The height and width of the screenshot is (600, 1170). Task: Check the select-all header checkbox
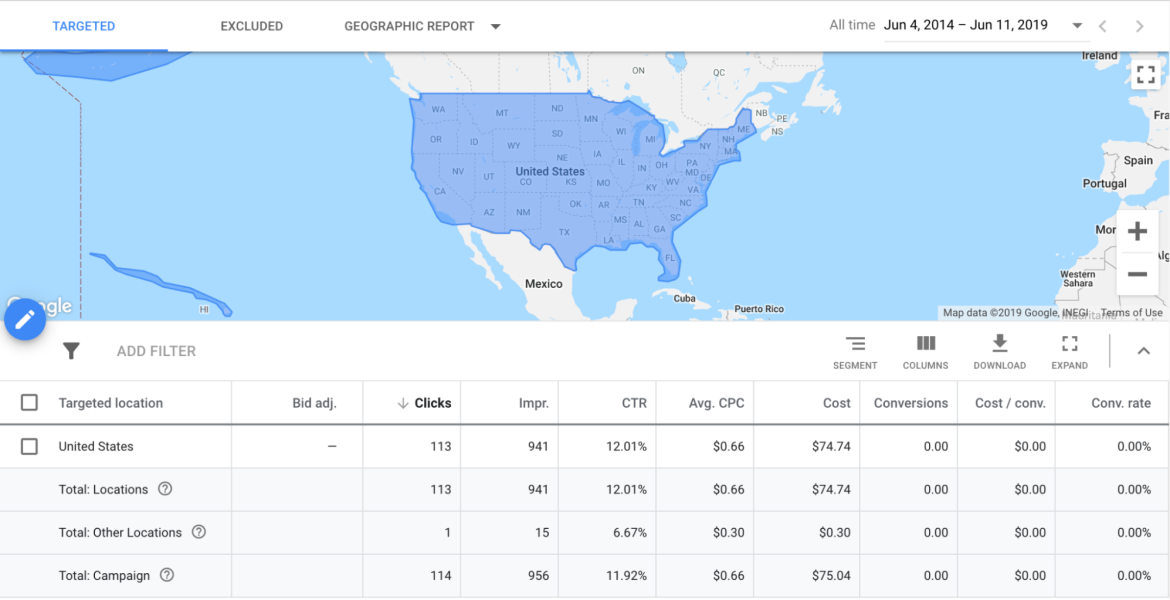[29, 402]
